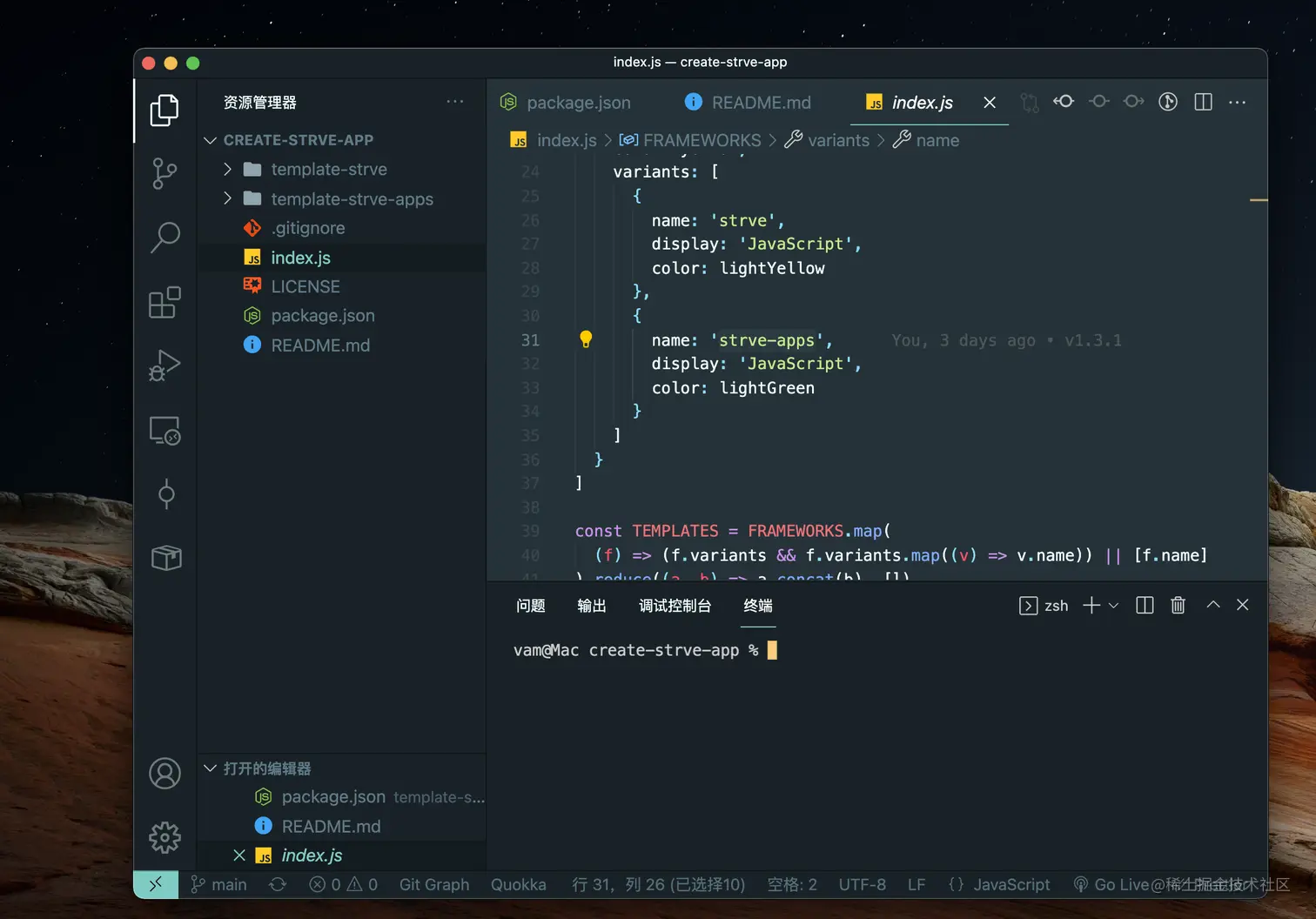Viewport: 1316px width, 919px height.
Task: Create a new terminal with plus icon
Action: tap(1091, 605)
